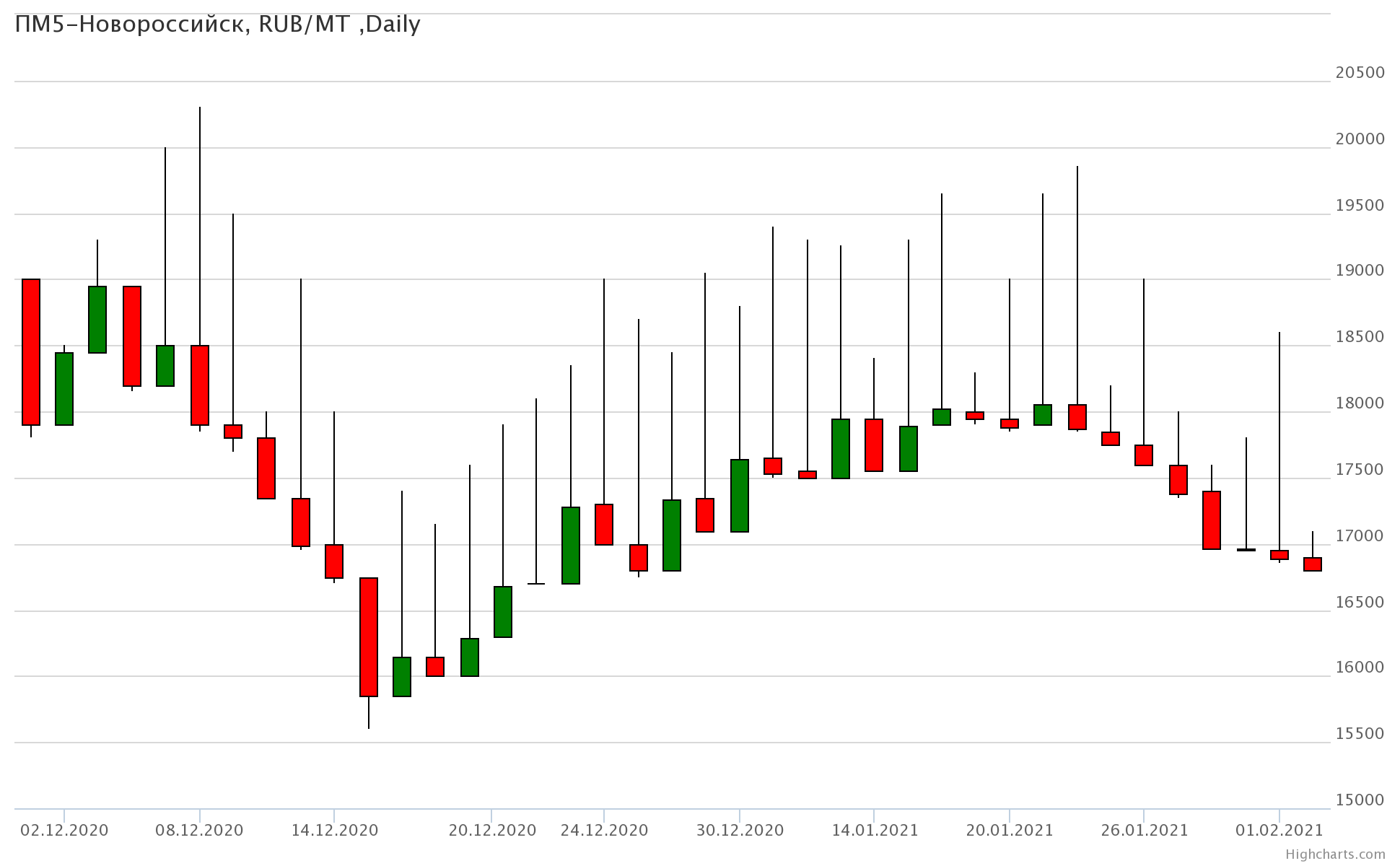1400x866 pixels.
Task: Click the 20500 price axis label
Action: point(1360,73)
